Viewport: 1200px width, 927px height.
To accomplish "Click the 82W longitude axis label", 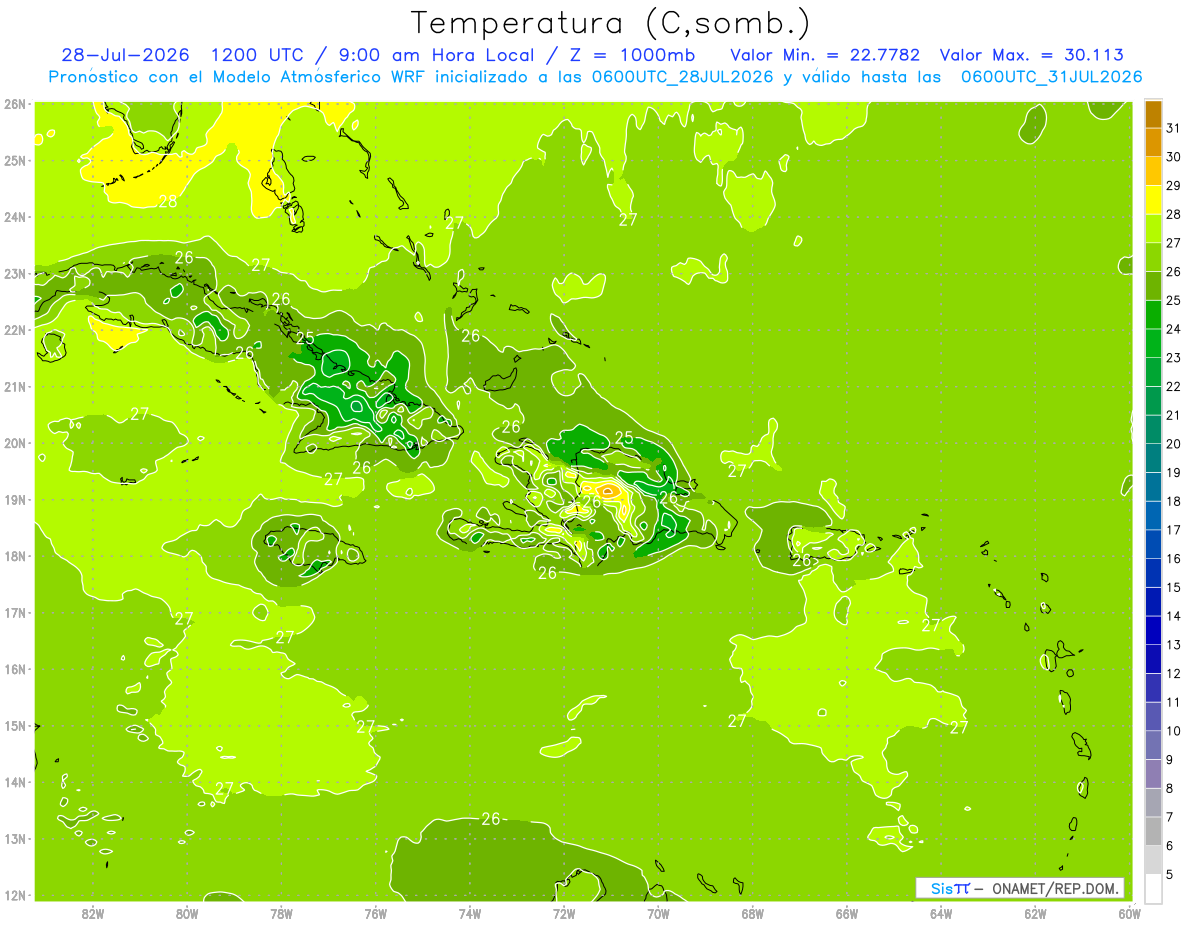I will (93, 913).
